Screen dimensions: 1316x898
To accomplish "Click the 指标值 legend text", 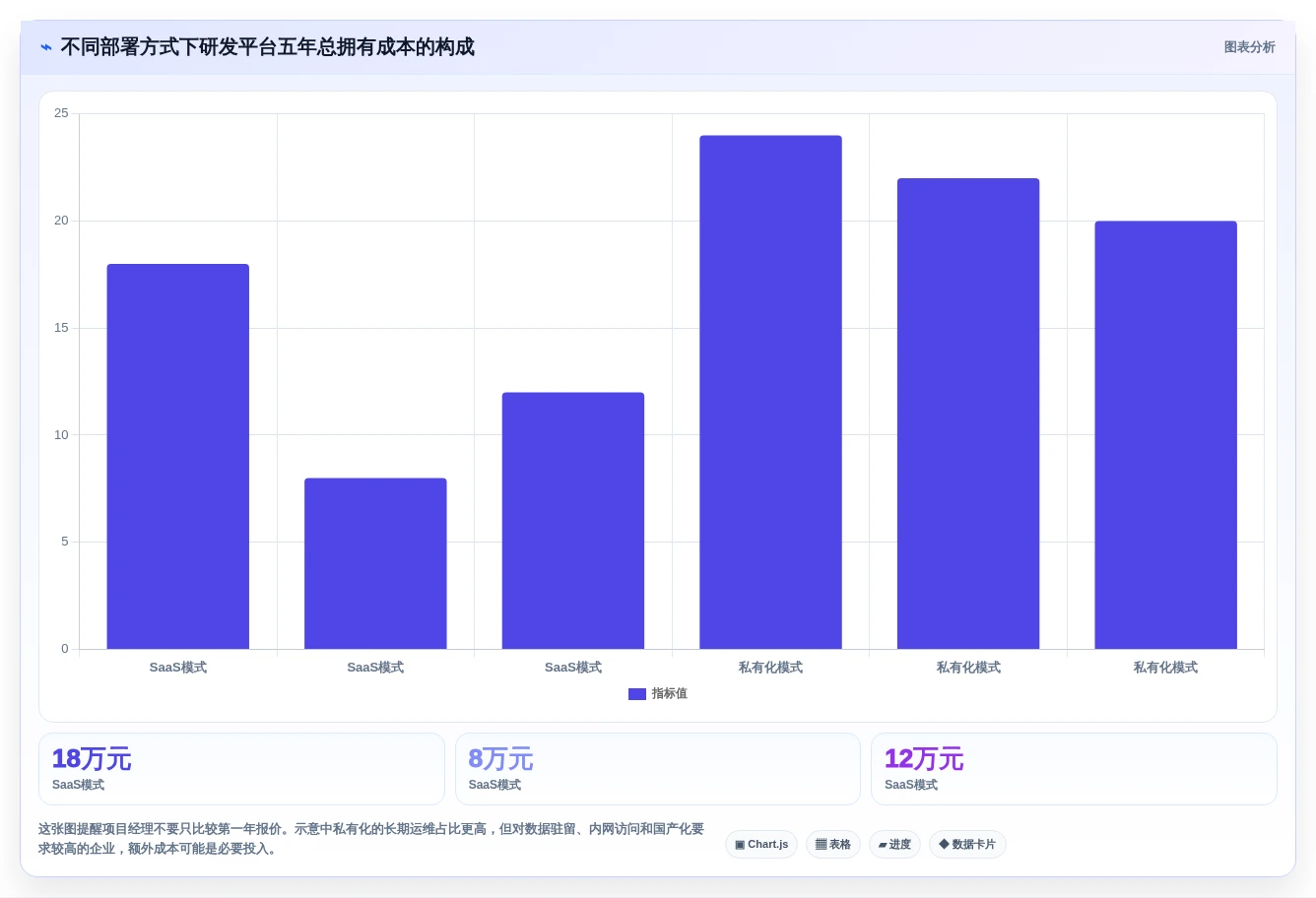I will [x=670, y=694].
